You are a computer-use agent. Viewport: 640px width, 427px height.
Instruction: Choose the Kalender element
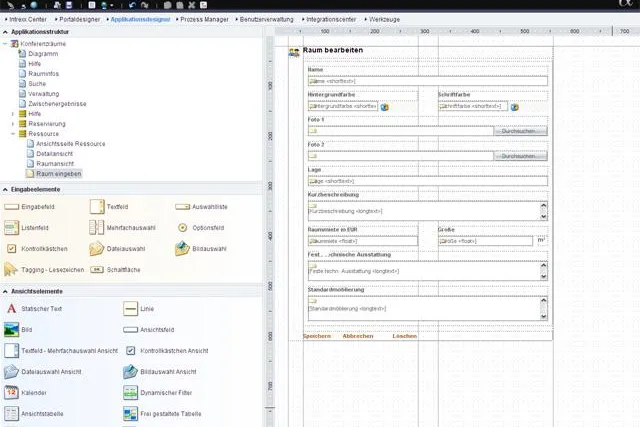coord(25,393)
